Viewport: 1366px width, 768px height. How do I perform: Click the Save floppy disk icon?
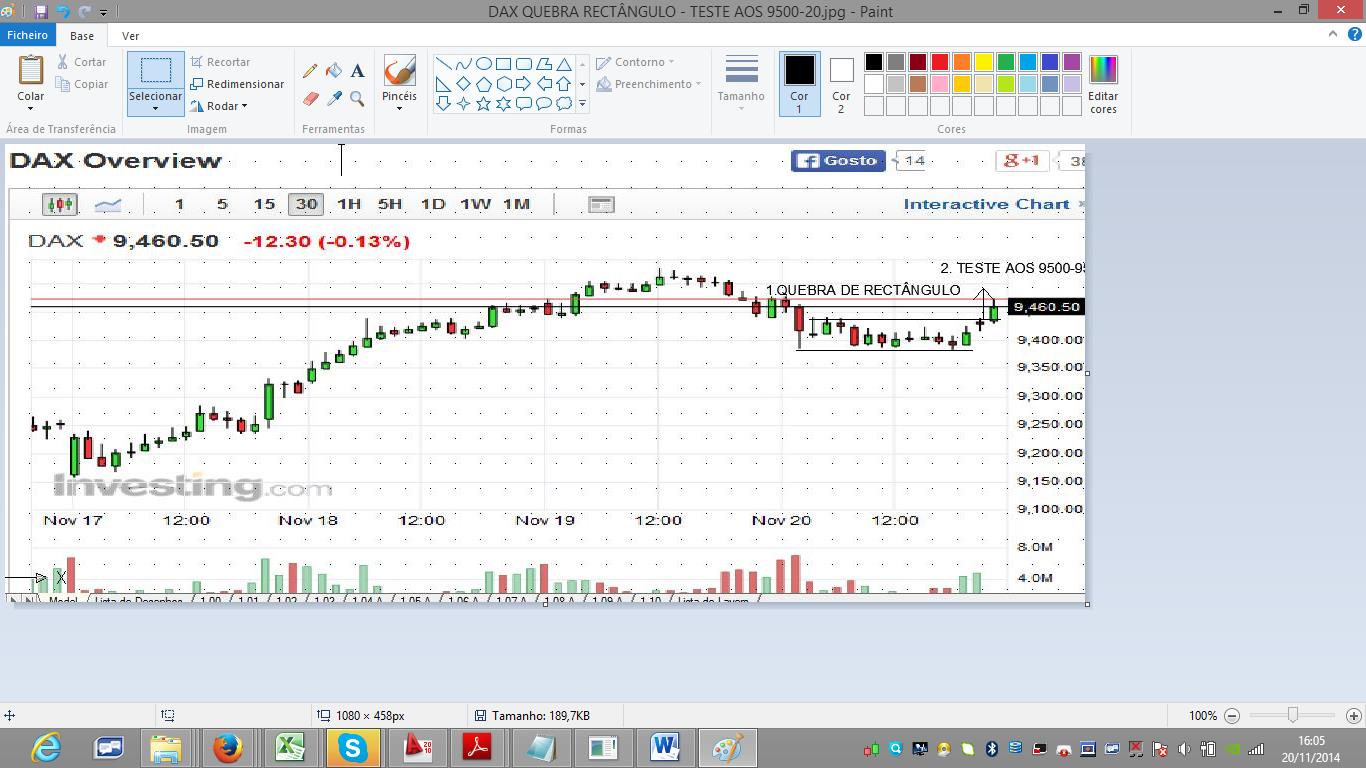41,11
